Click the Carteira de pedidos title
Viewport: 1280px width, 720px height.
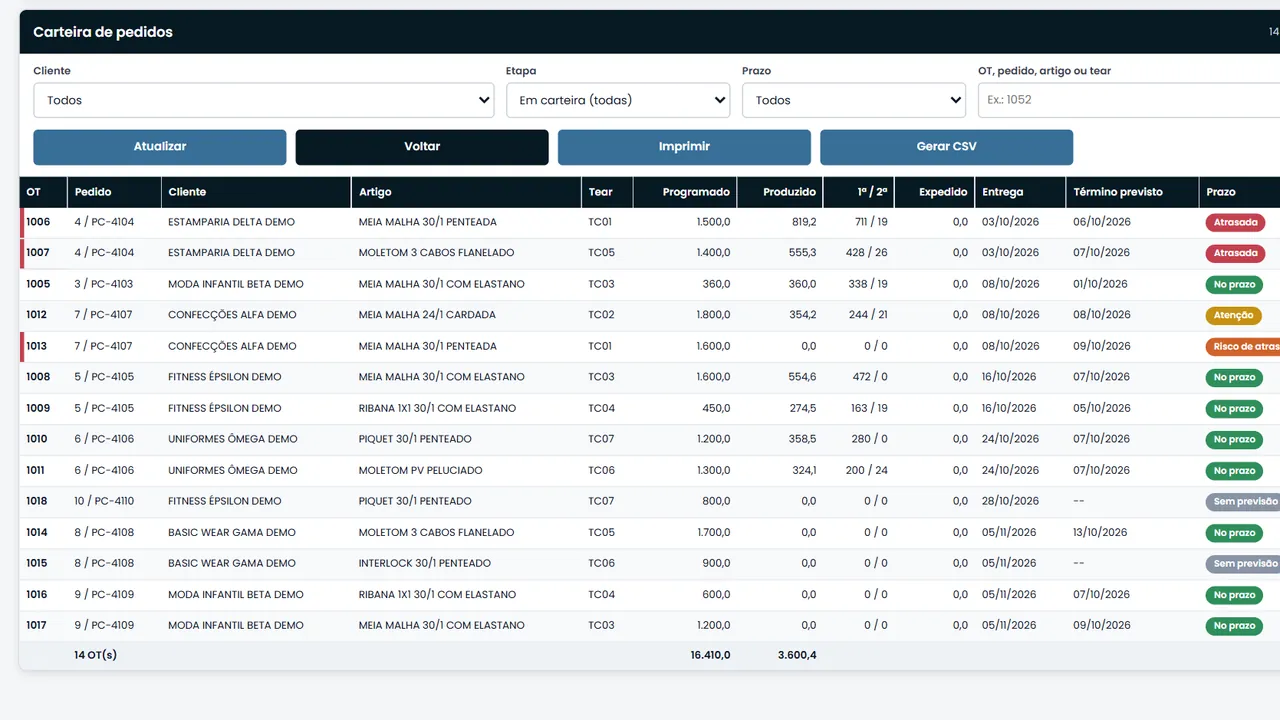pos(103,32)
